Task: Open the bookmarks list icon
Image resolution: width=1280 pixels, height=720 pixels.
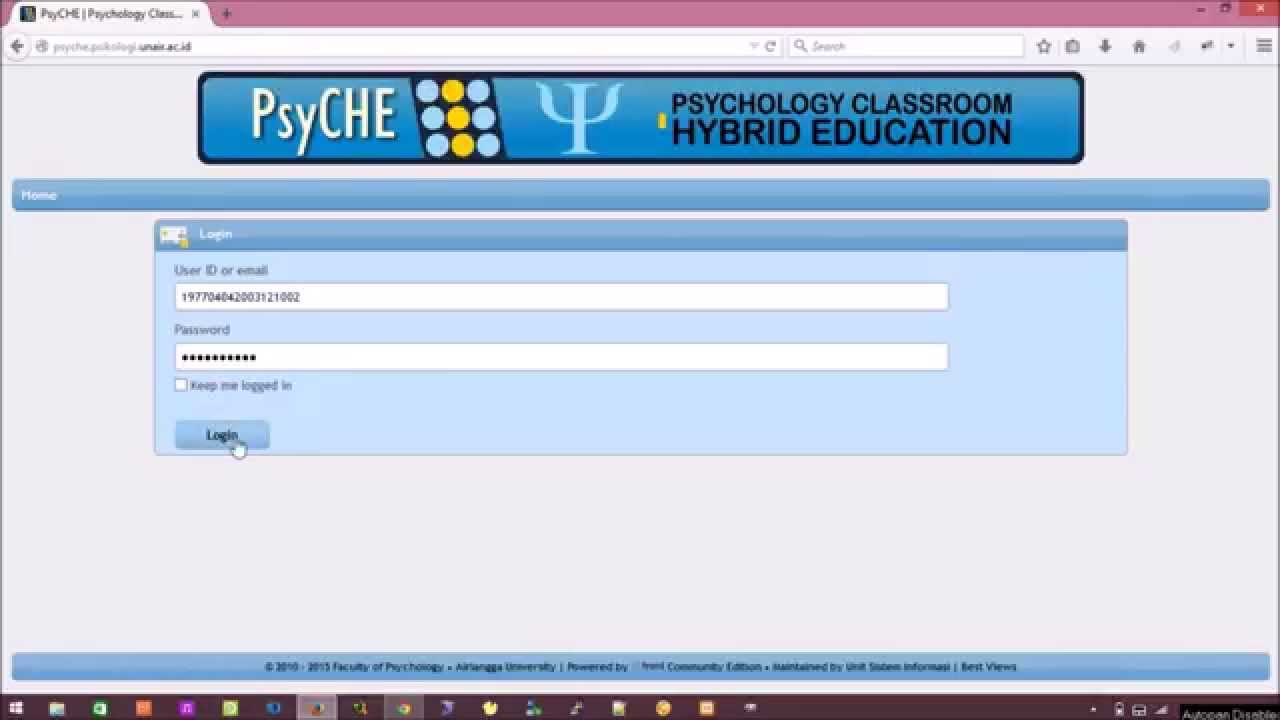Action: pyautogui.click(x=1073, y=46)
